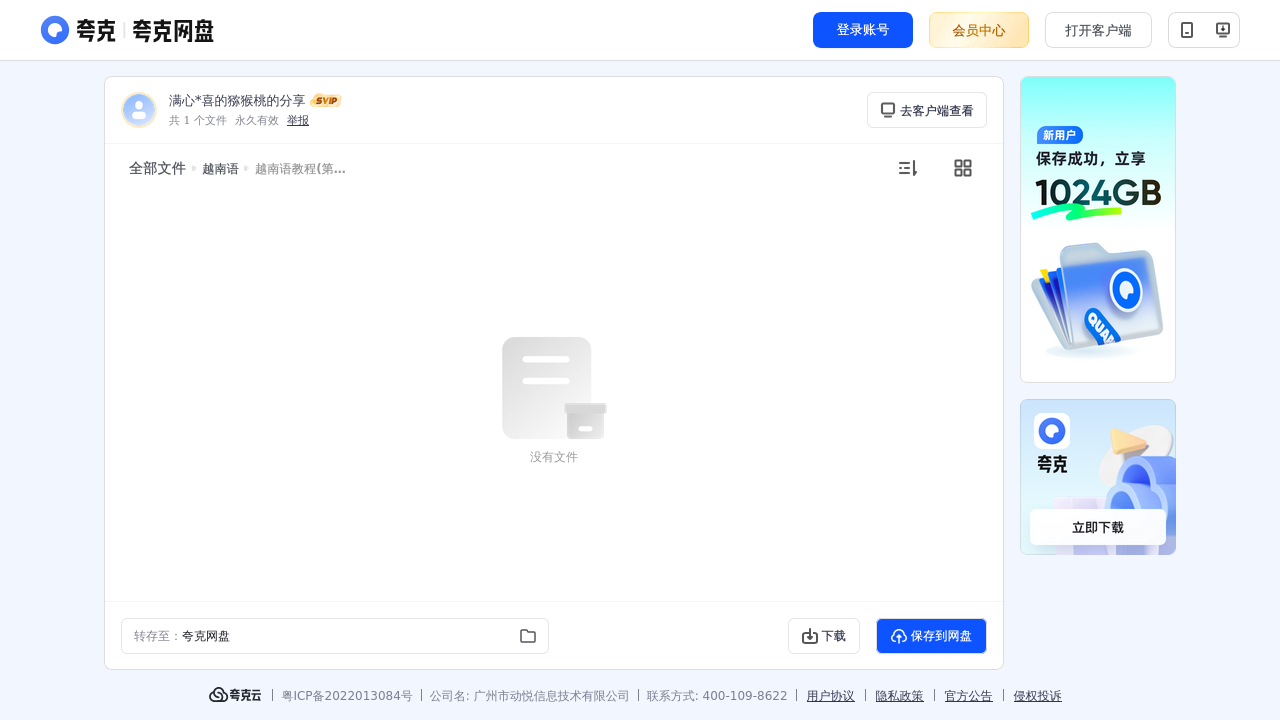Screen dimensions: 1280x720
Task: Switch to grid view icon
Action: [963, 168]
